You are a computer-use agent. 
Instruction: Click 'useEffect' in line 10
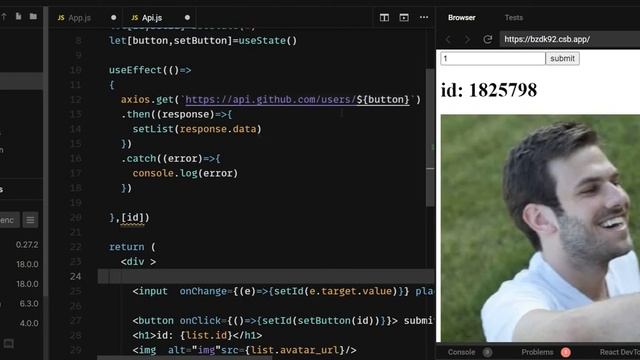pos(135,70)
